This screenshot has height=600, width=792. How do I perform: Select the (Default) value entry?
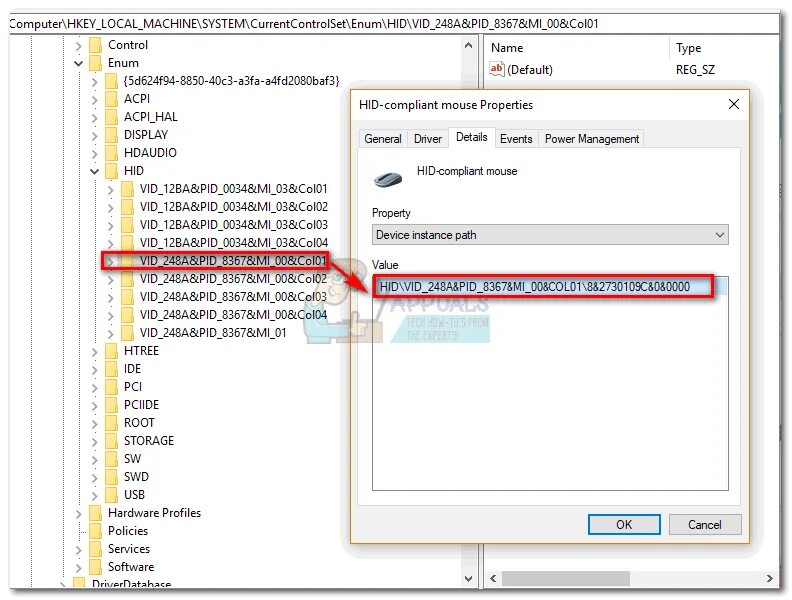tap(529, 70)
